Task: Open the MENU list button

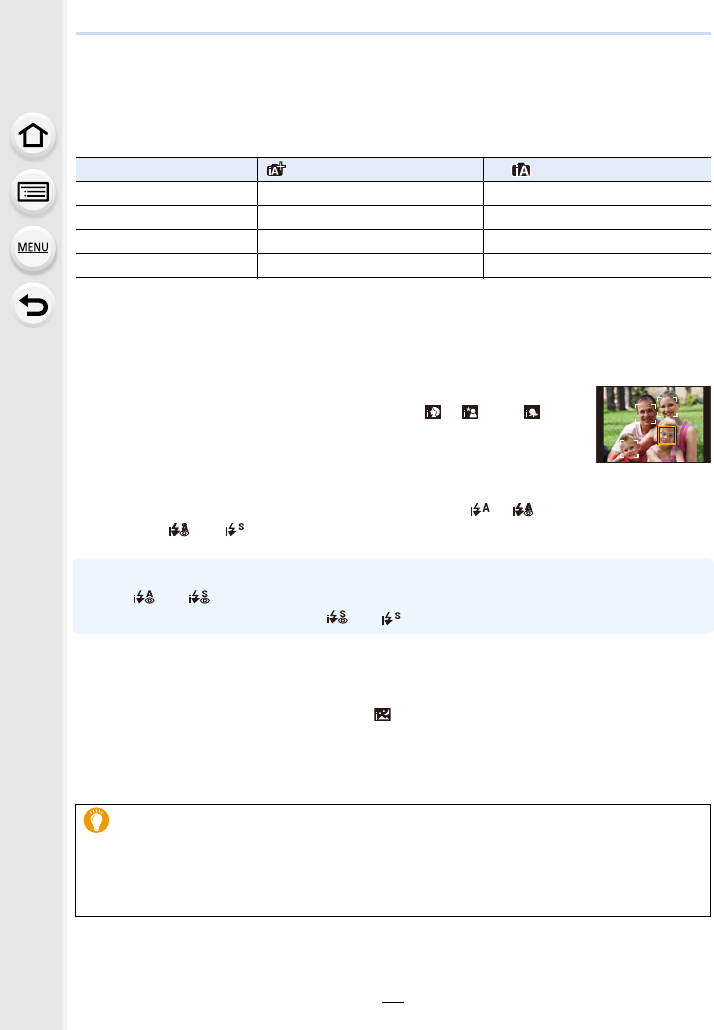Action: coord(33,248)
